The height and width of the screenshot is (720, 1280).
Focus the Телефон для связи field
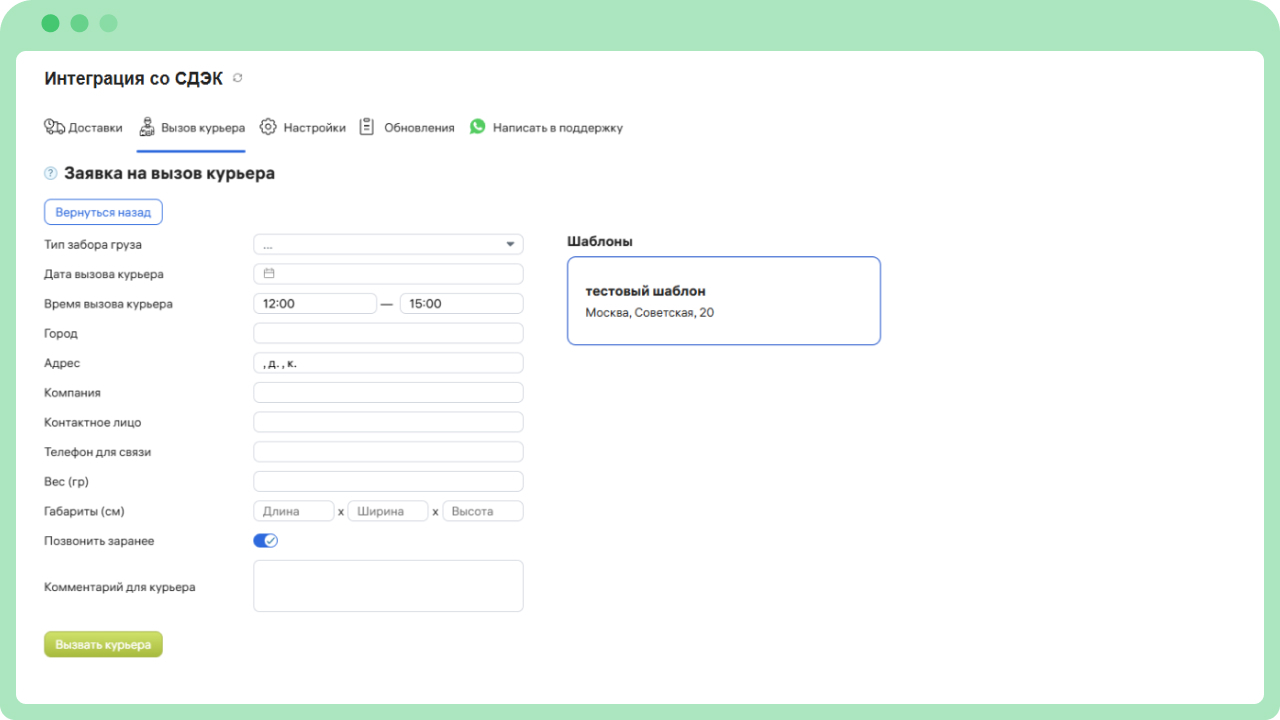click(388, 452)
